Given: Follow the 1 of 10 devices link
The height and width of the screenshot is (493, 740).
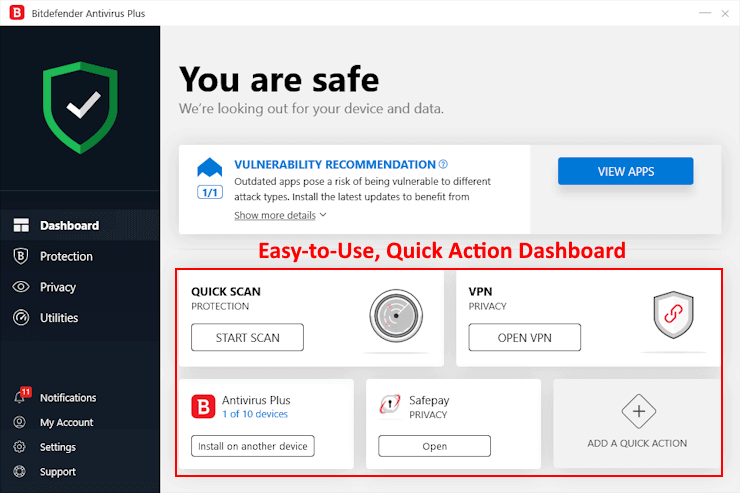Looking at the screenshot, I should (x=255, y=414).
